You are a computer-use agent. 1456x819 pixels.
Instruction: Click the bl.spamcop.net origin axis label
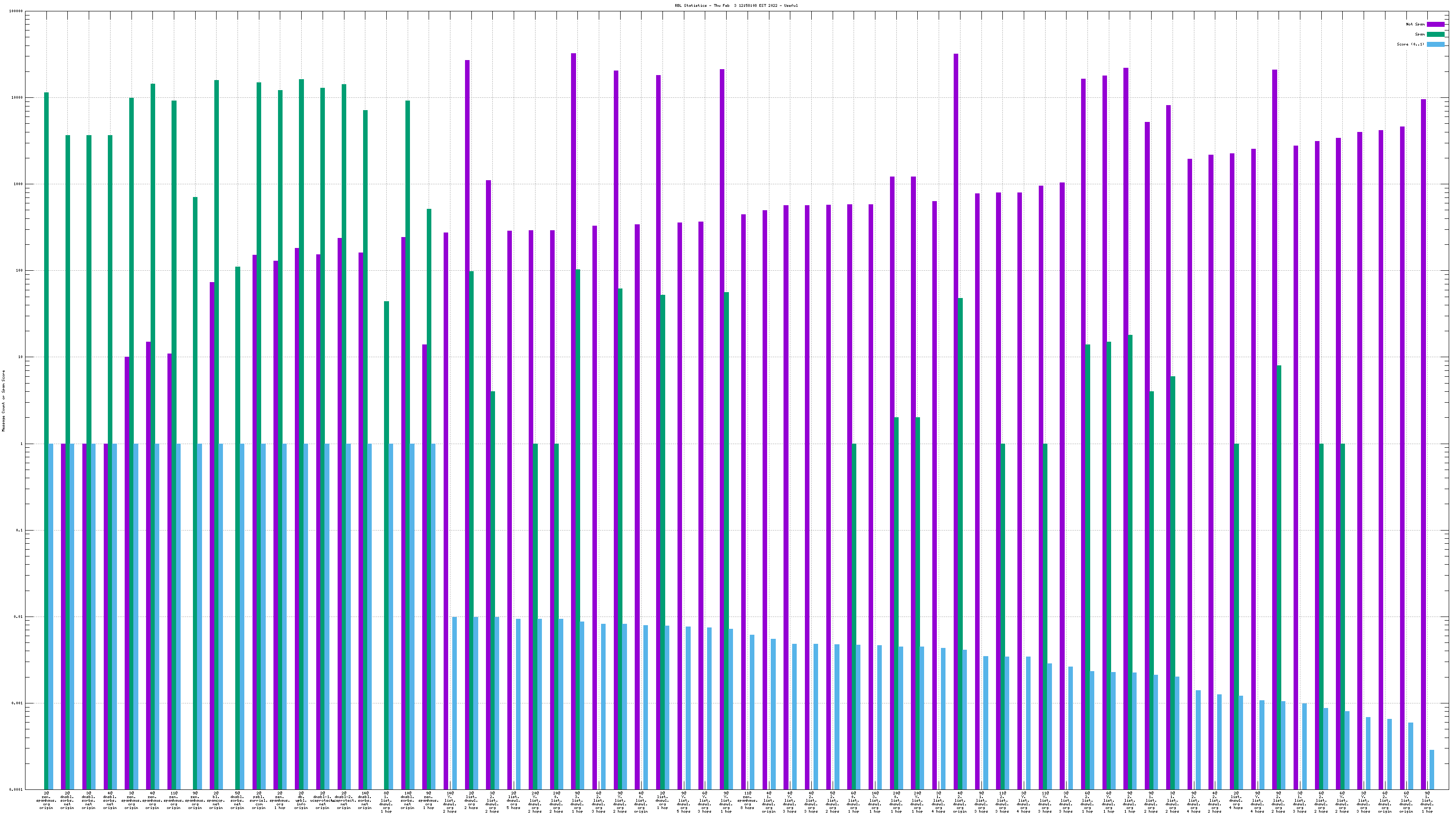tap(216, 800)
